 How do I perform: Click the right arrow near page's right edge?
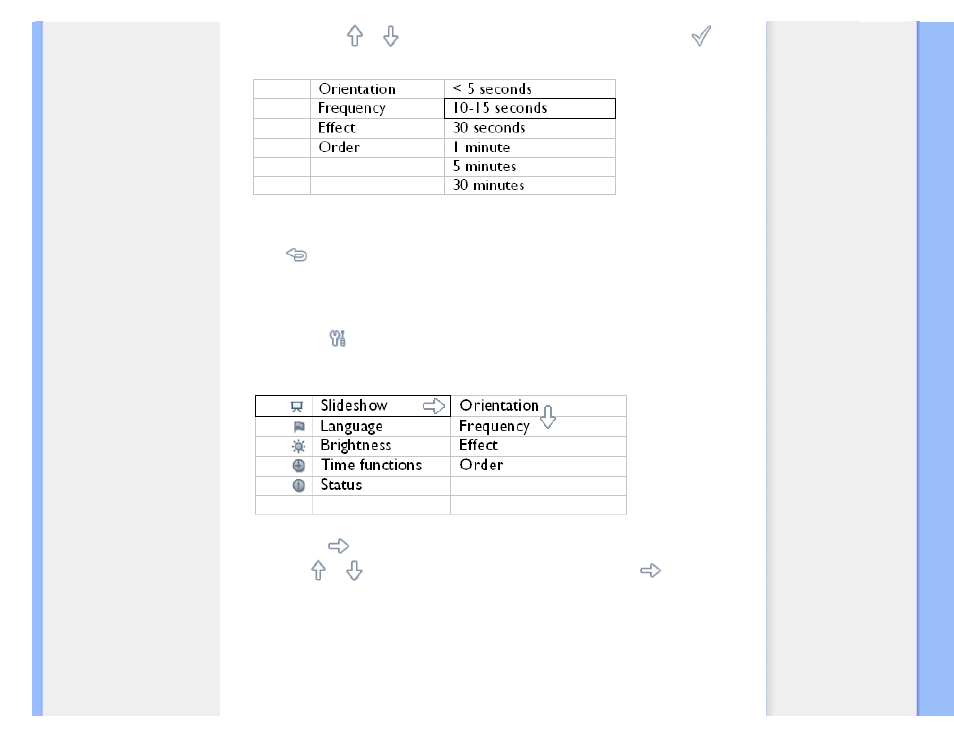[x=650, y=571]
